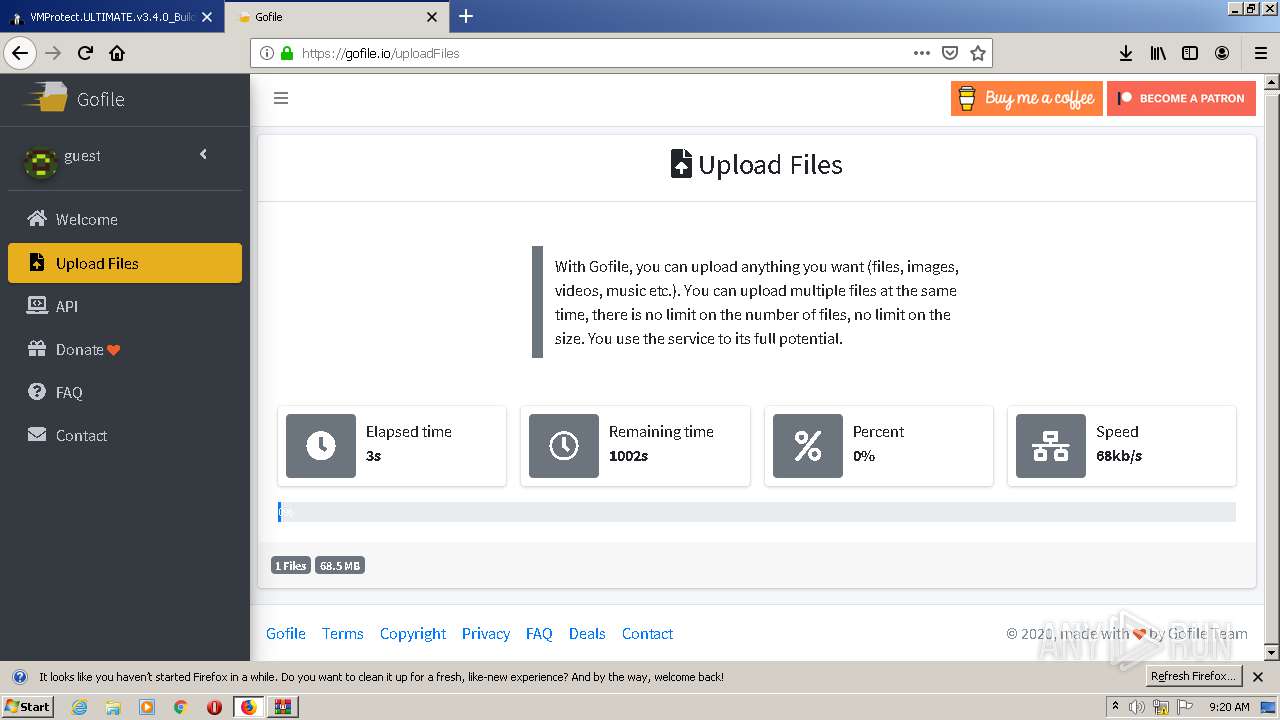This screenshot has height=720, width=1280.
Task: Open the Chrome taskbar icon
Action: pos(180,707)
